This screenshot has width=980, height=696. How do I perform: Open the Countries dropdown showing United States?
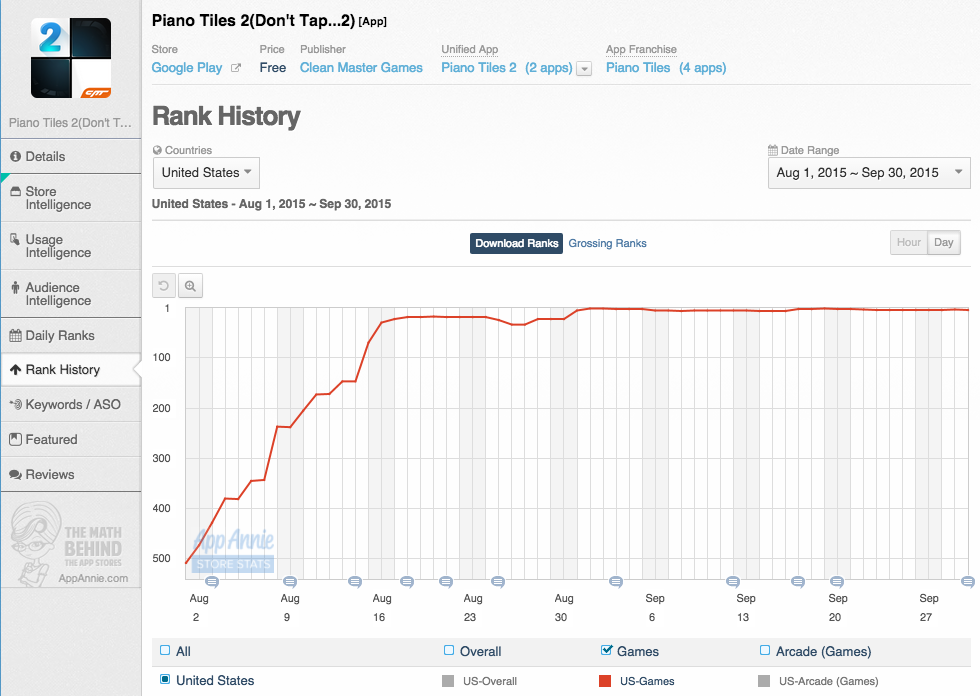point(206,173)
